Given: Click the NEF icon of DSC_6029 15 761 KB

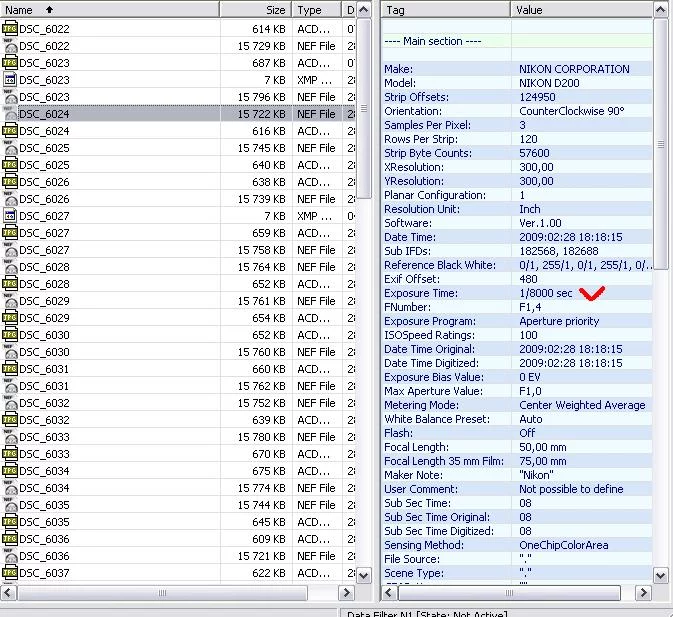Looking at the screenshot, I should click(10, 301).
